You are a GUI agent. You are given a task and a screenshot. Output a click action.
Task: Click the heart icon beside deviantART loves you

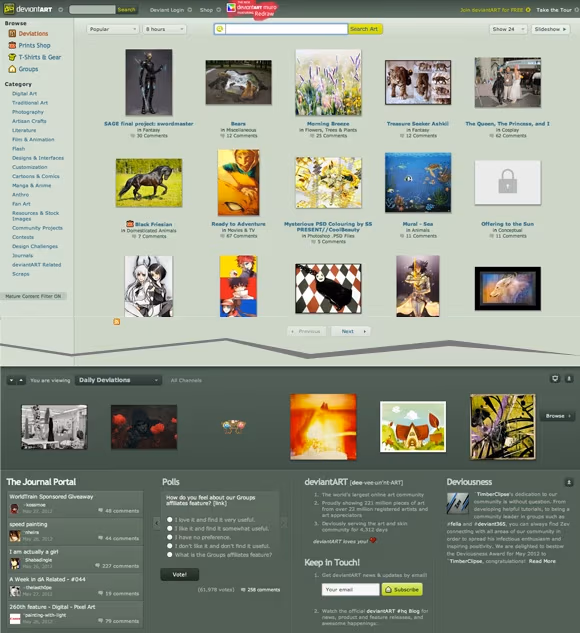coord(373,540)
